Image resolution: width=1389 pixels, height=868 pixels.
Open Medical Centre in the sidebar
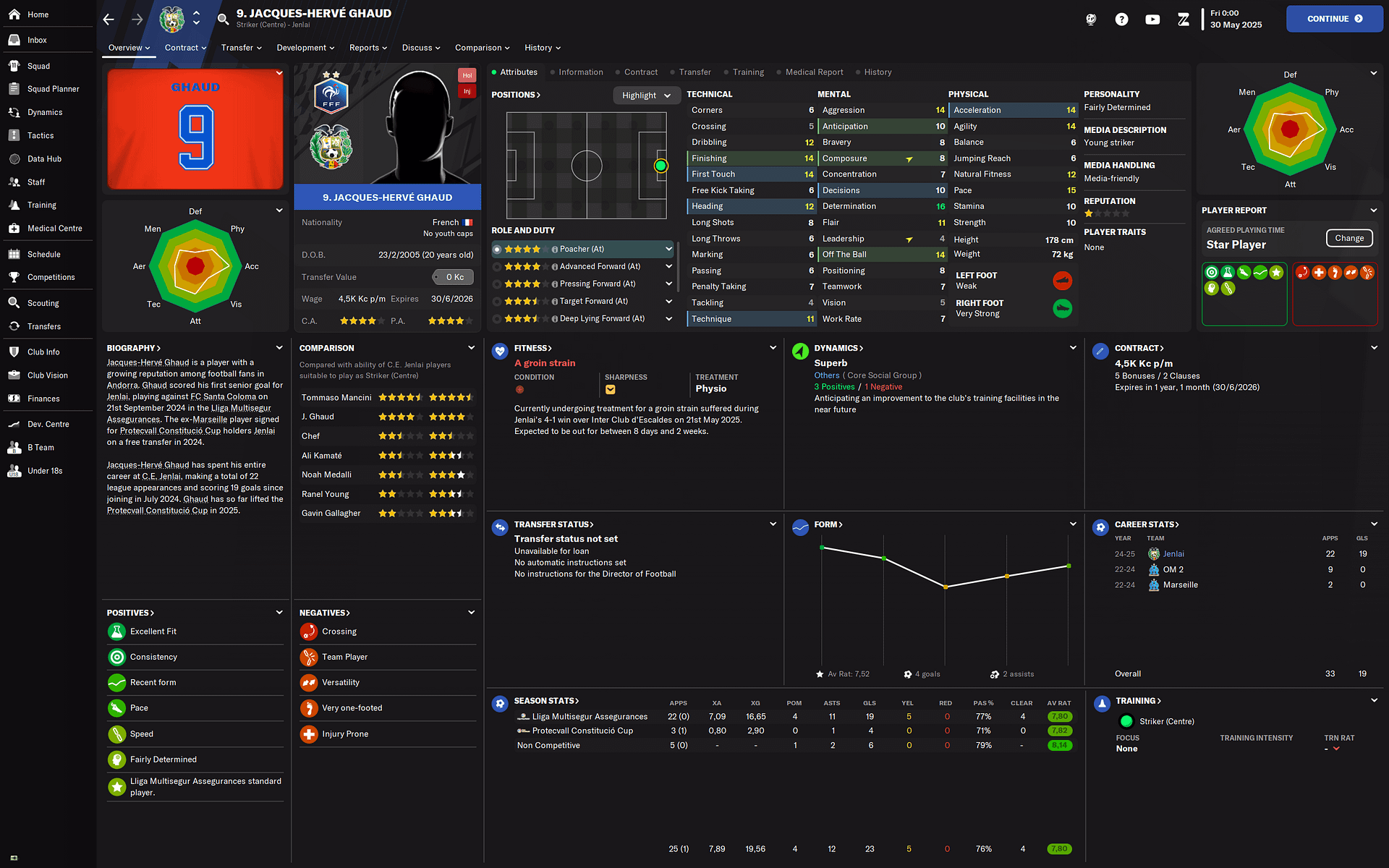point(54,229)
